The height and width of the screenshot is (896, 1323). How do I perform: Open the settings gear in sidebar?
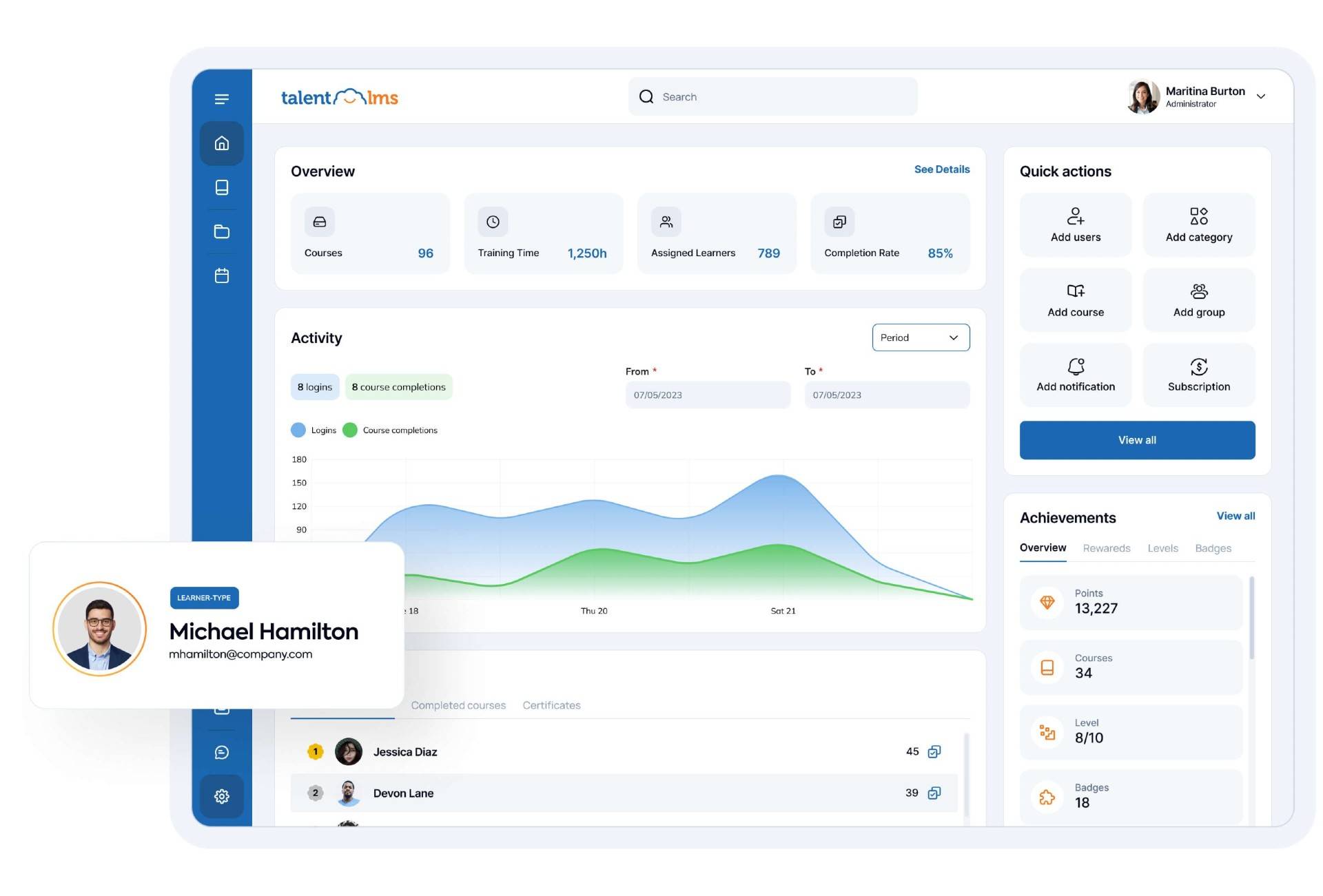(221, 796)
